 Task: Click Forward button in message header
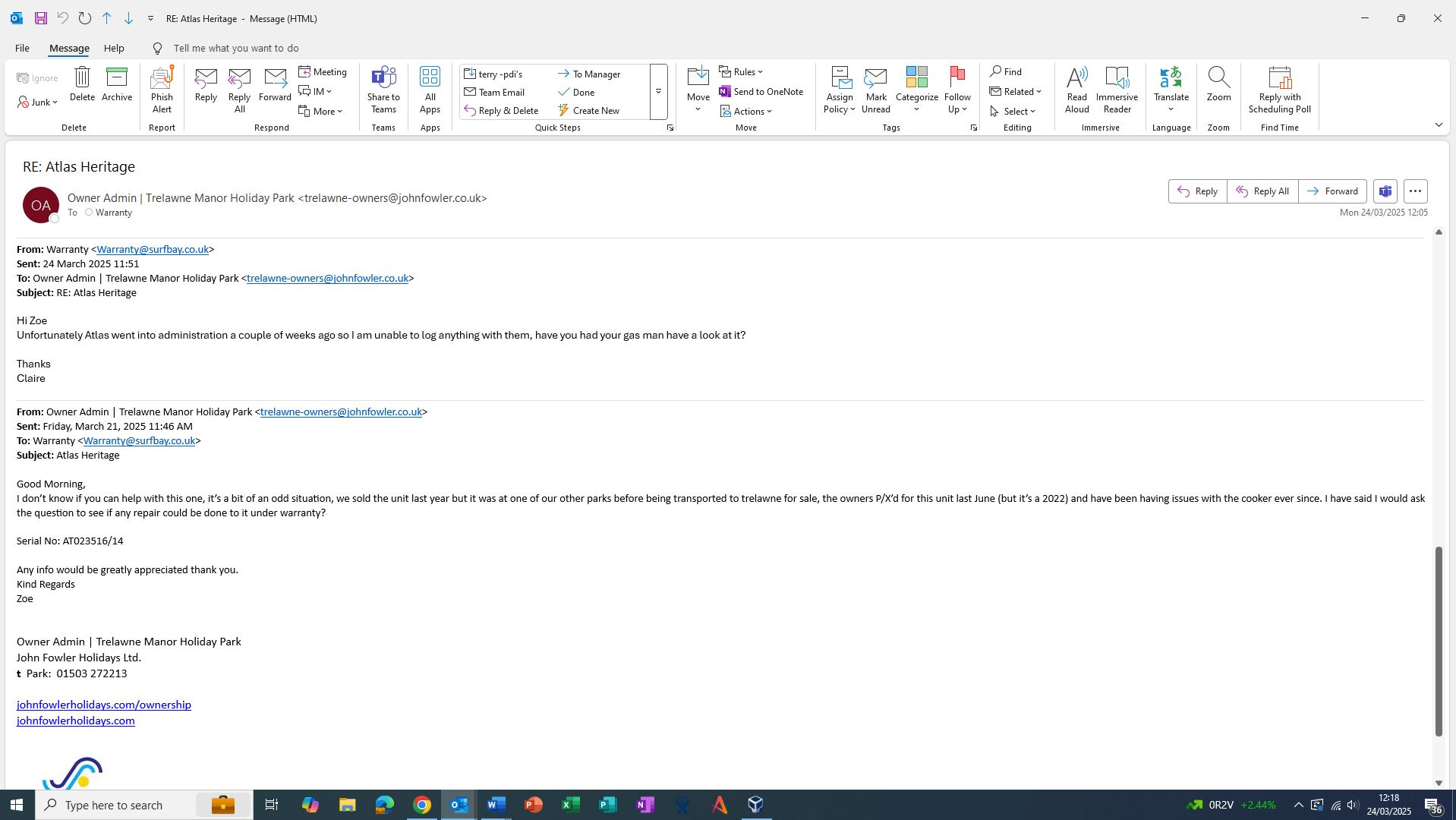pos(1332,191)
